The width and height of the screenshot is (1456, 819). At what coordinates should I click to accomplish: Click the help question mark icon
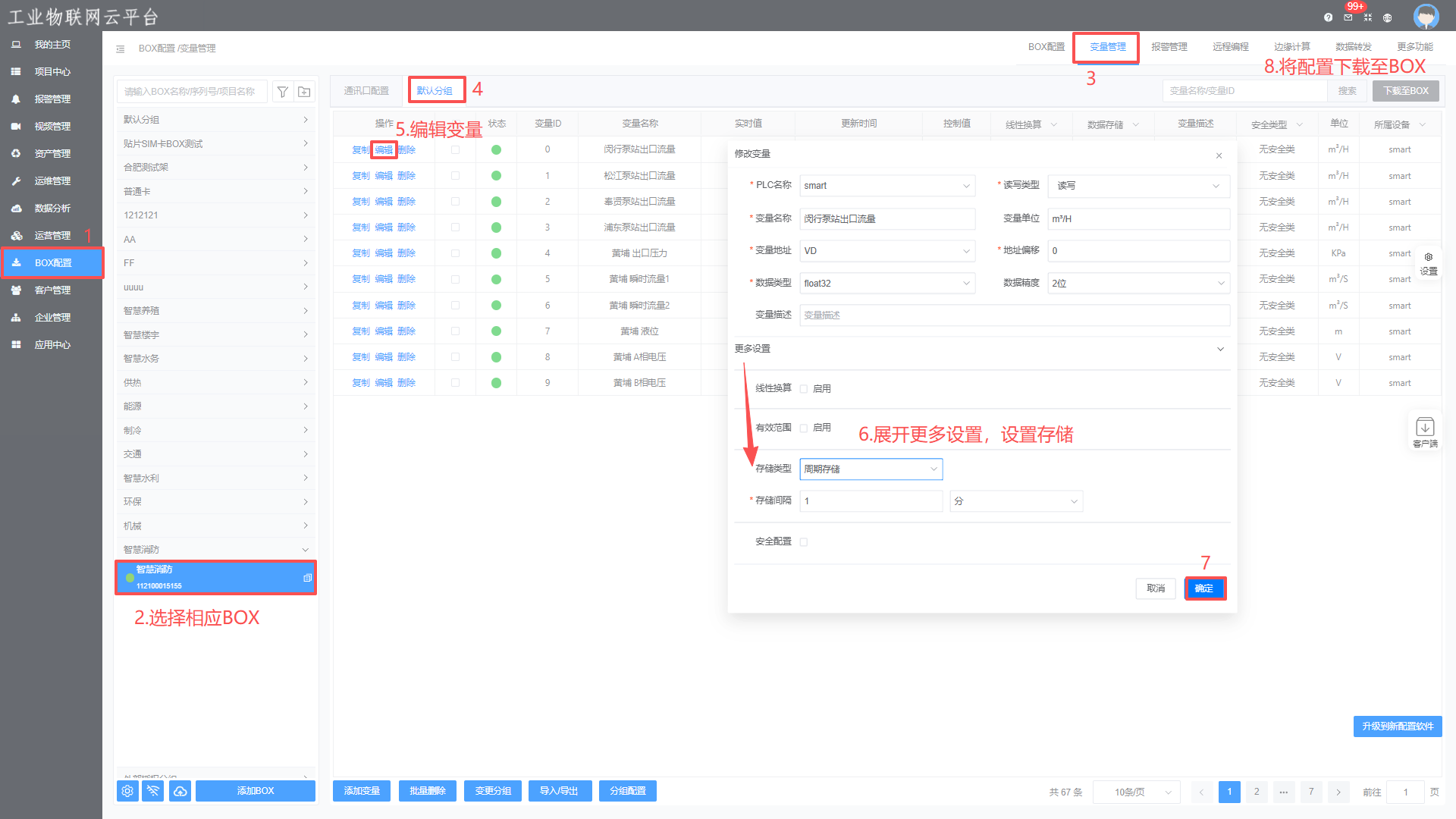tap(1328, 17)
